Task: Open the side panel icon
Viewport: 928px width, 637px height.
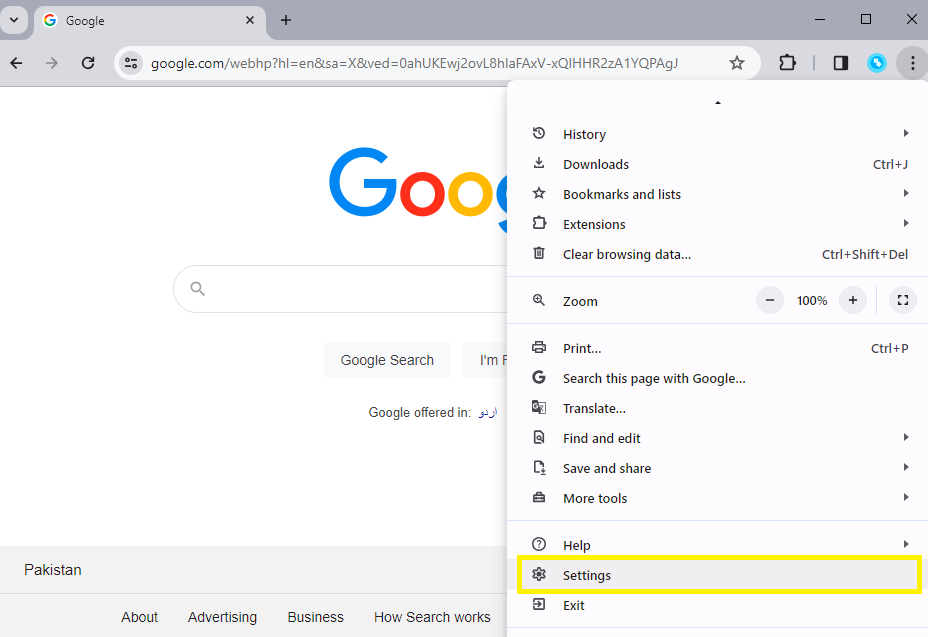Action: (840, 62)
